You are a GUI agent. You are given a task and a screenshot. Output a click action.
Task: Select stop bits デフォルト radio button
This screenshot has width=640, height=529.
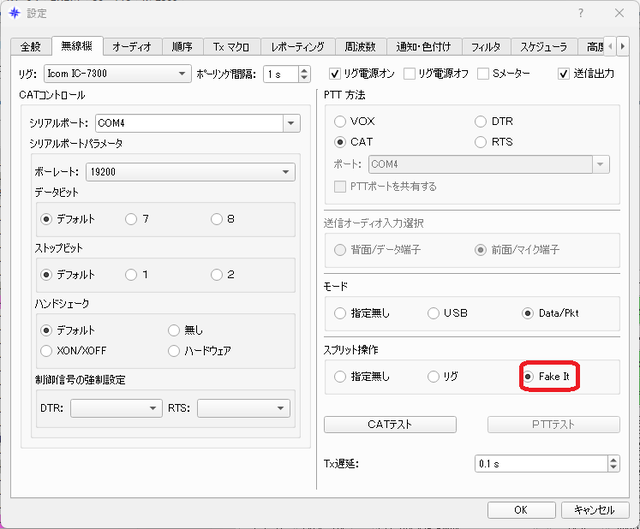click(47, 275)
